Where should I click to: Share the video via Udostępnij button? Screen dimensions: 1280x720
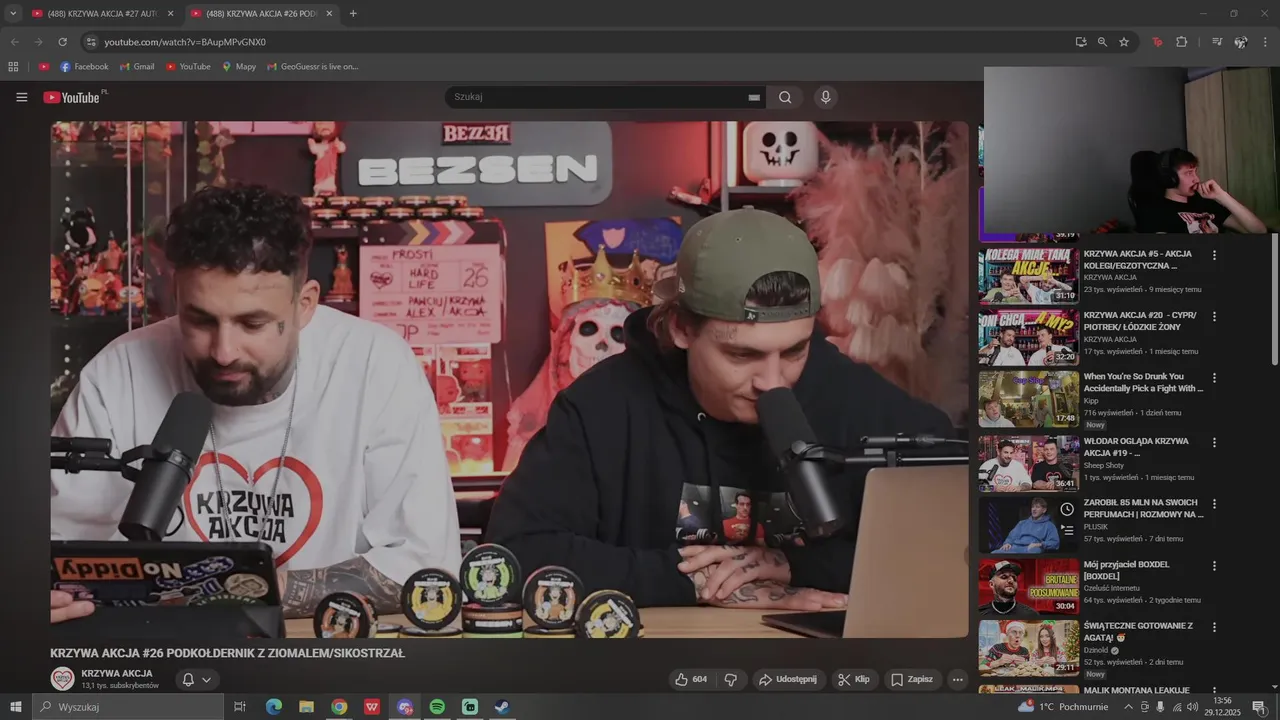point(788,679)
